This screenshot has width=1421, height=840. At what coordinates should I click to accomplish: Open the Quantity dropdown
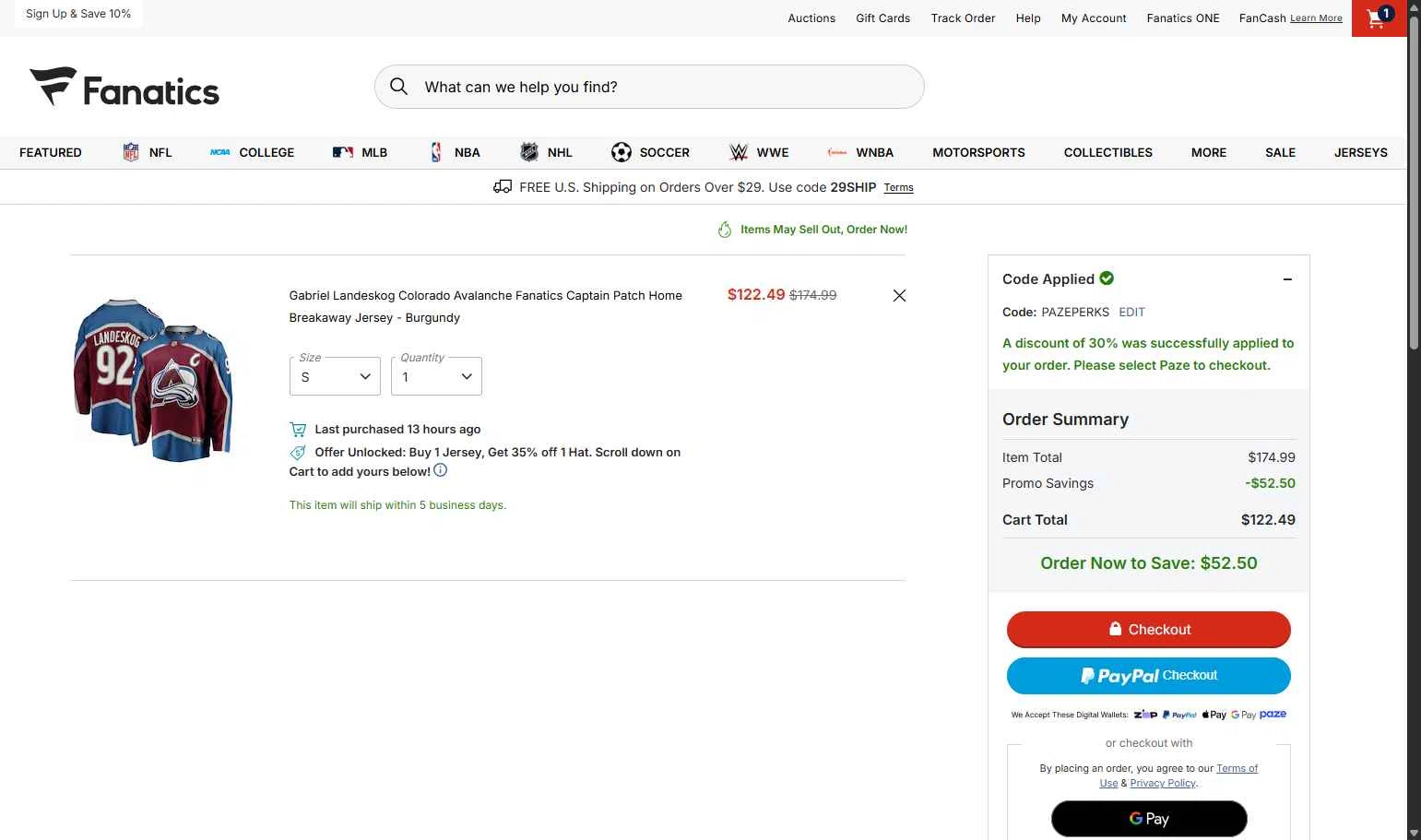(x=436, y=376)
